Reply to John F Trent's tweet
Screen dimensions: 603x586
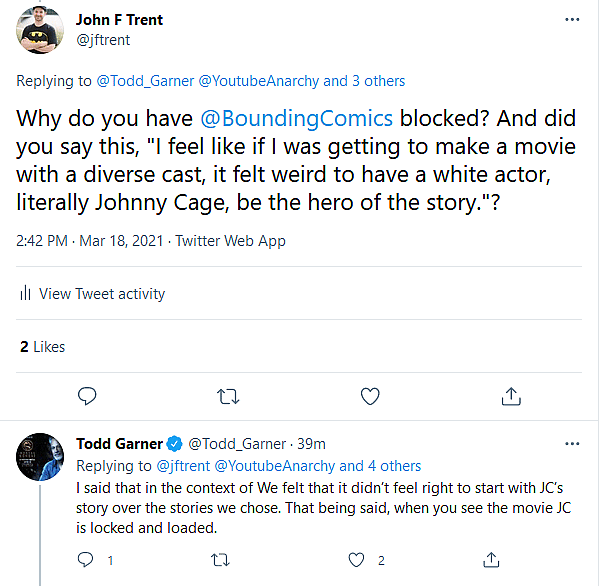[x=87, y=396]
